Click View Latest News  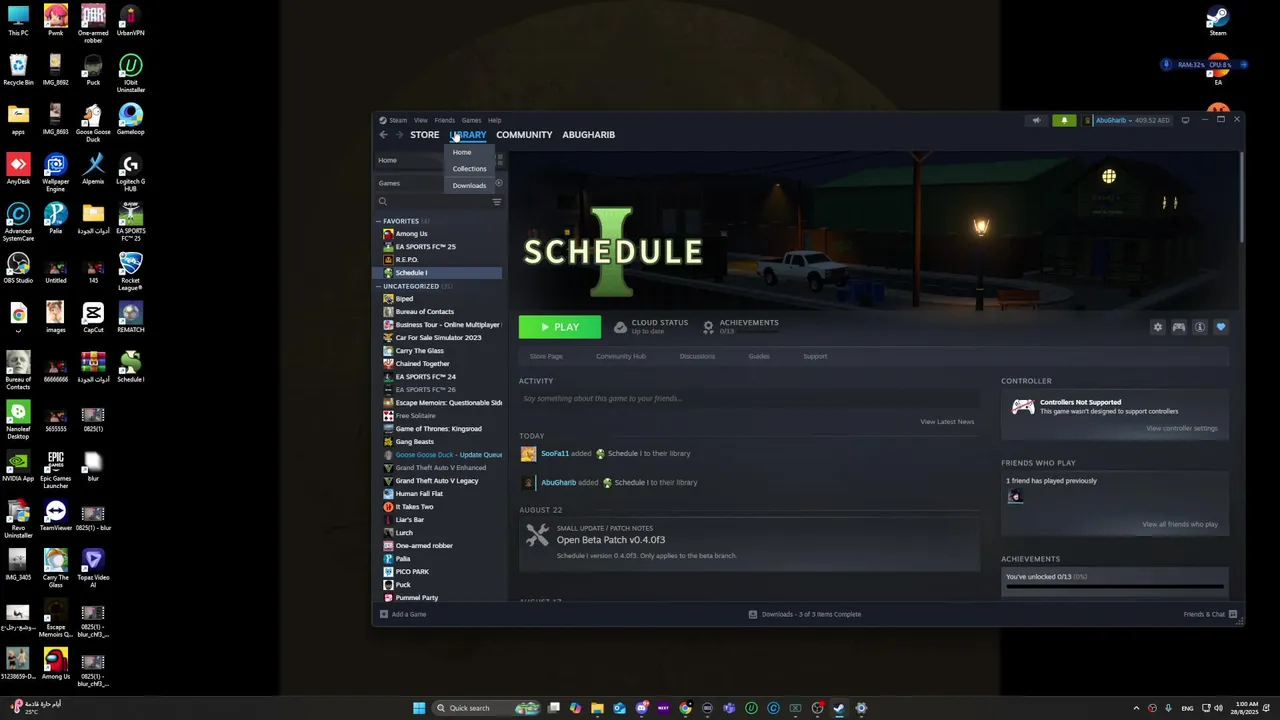coord(947,422)
